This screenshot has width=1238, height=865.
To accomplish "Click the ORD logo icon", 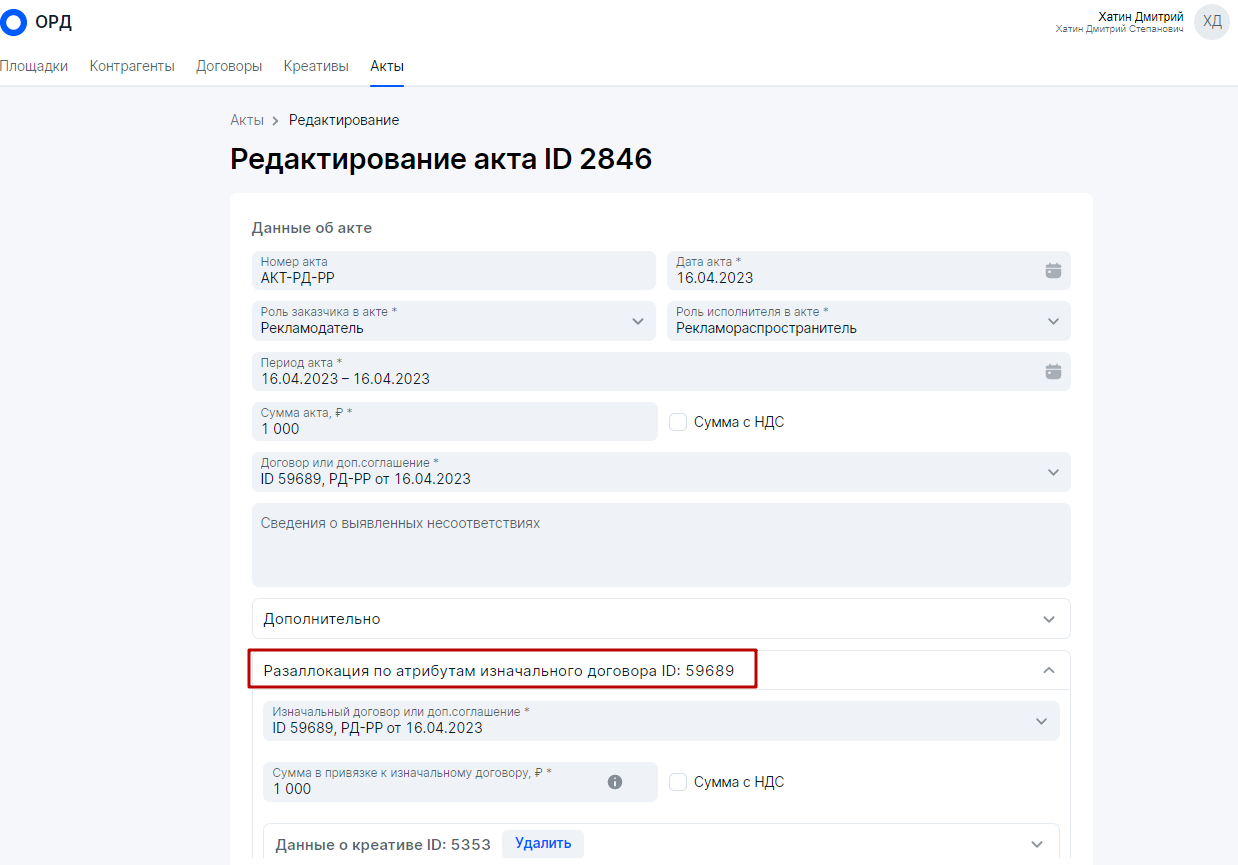I will 13,22.
